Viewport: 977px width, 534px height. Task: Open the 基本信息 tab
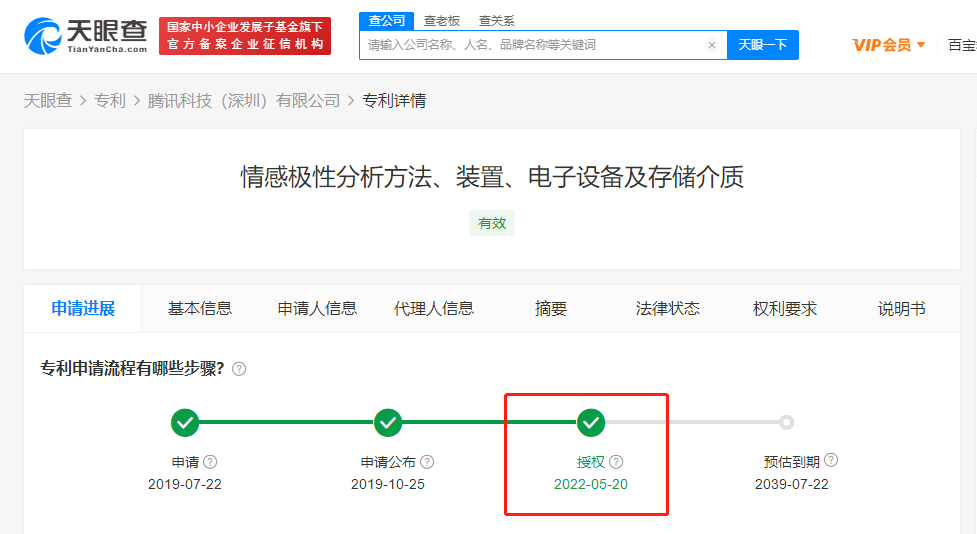click(x=200, y=308)
